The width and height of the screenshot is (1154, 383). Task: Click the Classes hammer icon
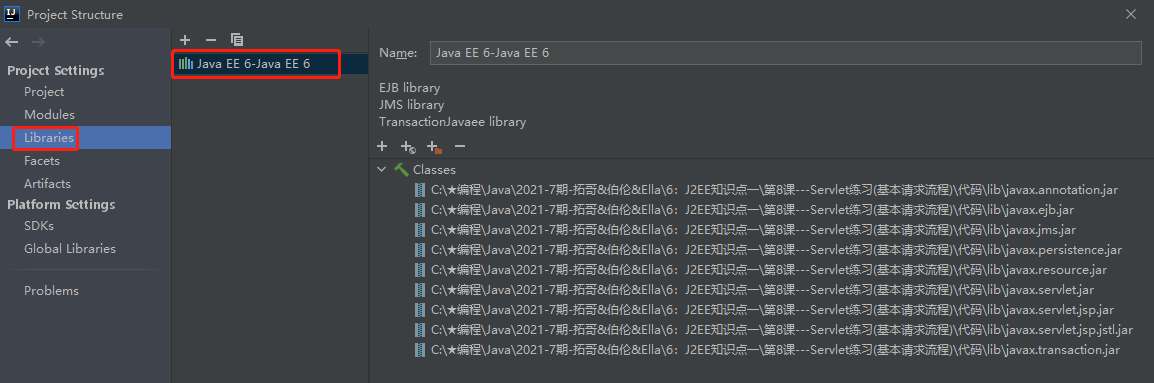(401, 169)
